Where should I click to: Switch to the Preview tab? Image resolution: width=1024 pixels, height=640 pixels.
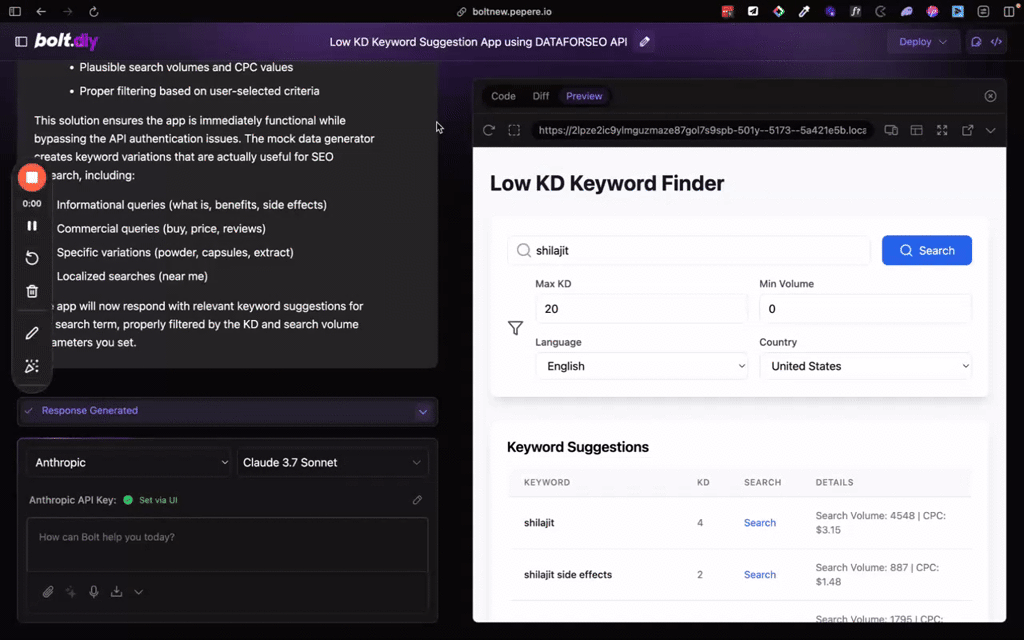(x=584, y=96)
